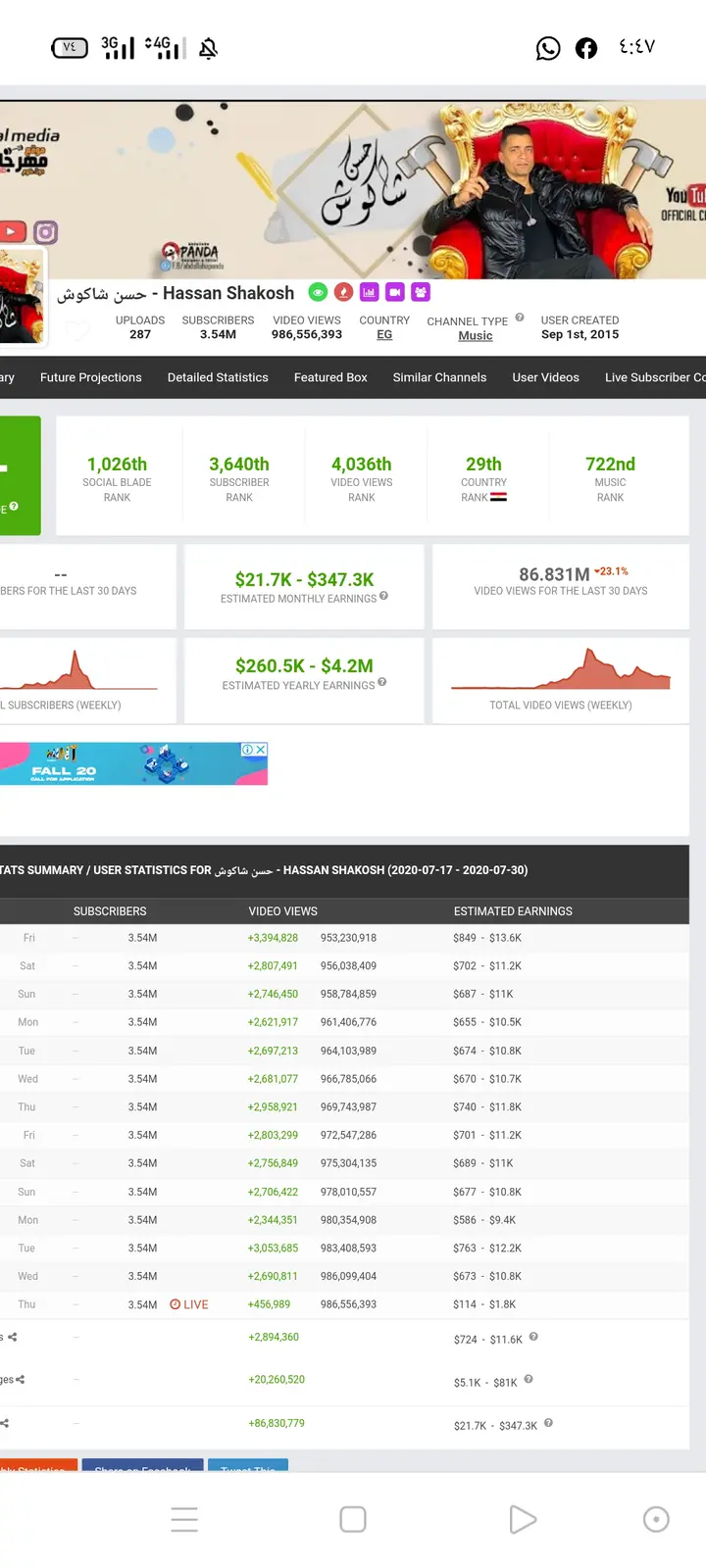Switch to the Featured Box tab
Viewport: 706px width, 1568px height.
point(330,377)
